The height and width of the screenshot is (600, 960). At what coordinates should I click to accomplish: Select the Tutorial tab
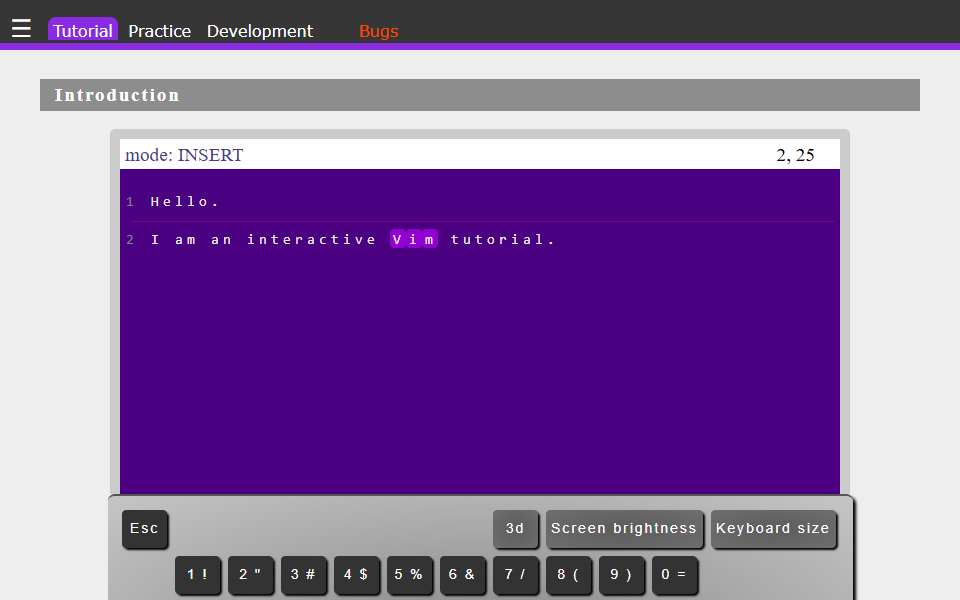point(83,31)
